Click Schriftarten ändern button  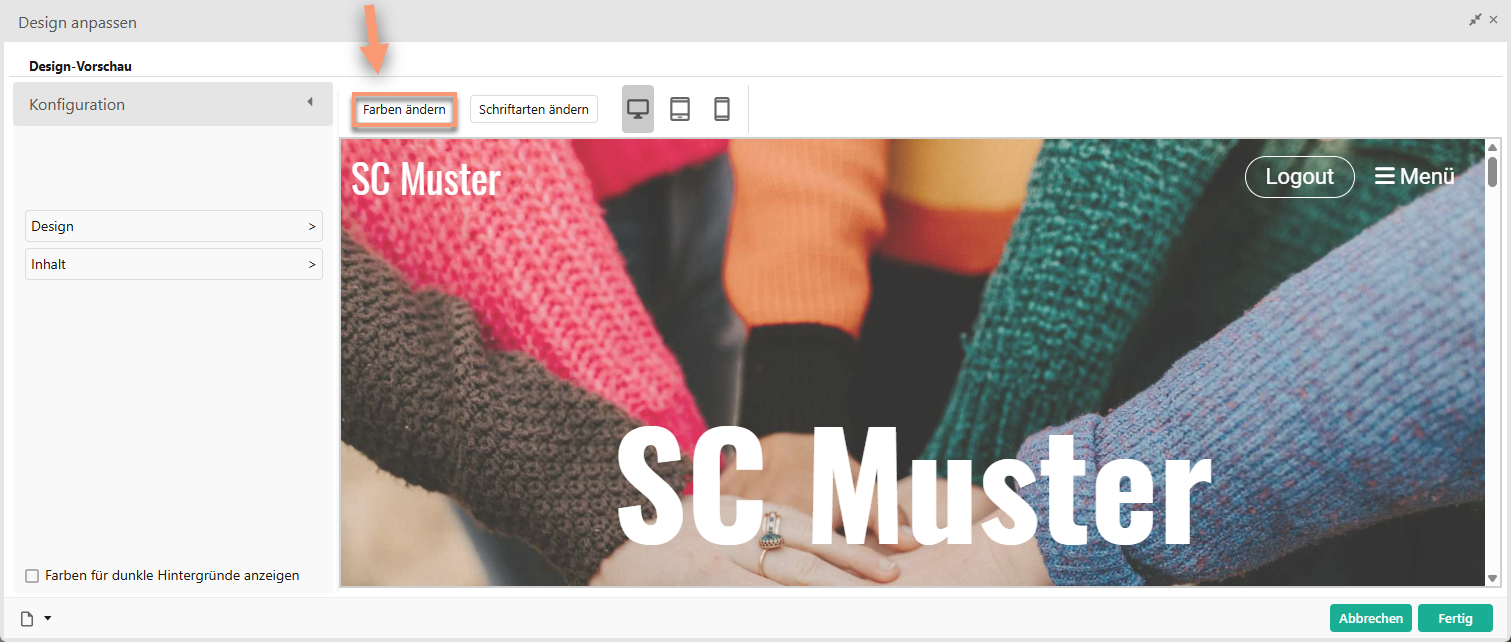click(534, 109)
